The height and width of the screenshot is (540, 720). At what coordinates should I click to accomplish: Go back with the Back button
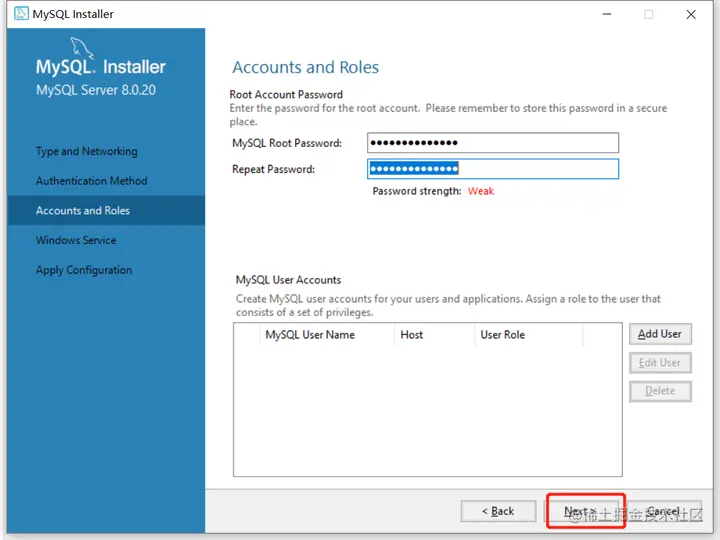tap(498, 511)
